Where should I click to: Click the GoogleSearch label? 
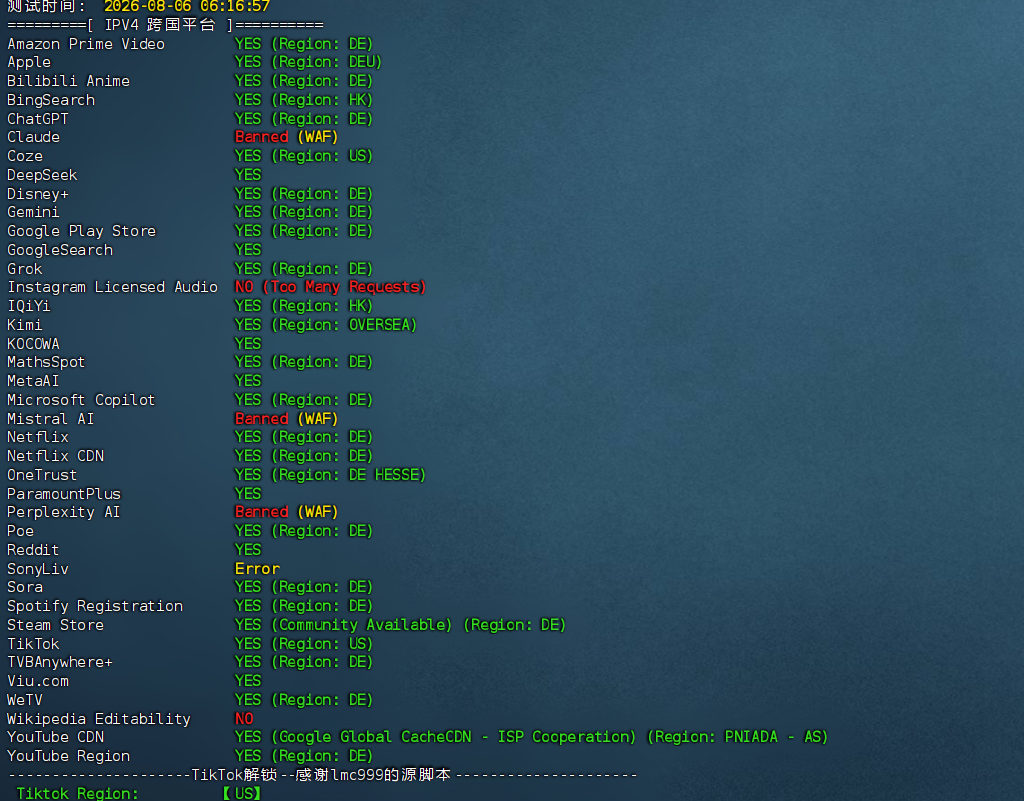(60, 250)
